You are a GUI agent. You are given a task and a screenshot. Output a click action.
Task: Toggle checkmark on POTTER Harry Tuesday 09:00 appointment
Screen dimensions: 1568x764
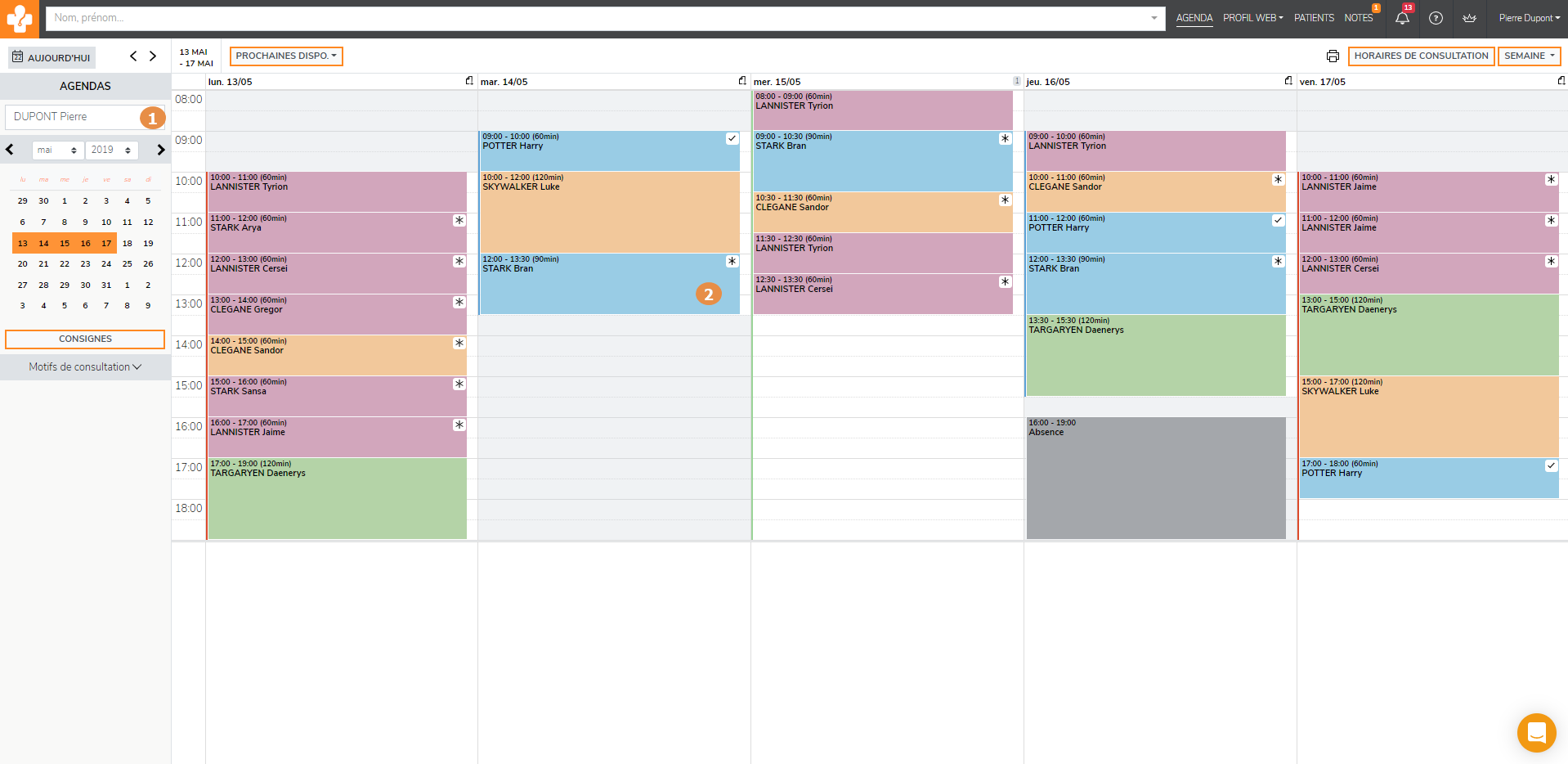pyautogui.click(x=732, y=139)
